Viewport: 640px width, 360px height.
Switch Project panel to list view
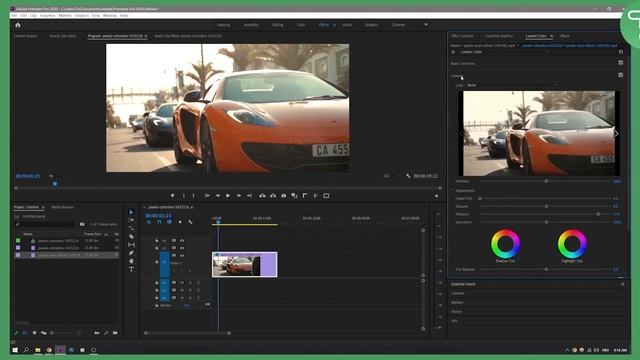[x=25, y=333]
